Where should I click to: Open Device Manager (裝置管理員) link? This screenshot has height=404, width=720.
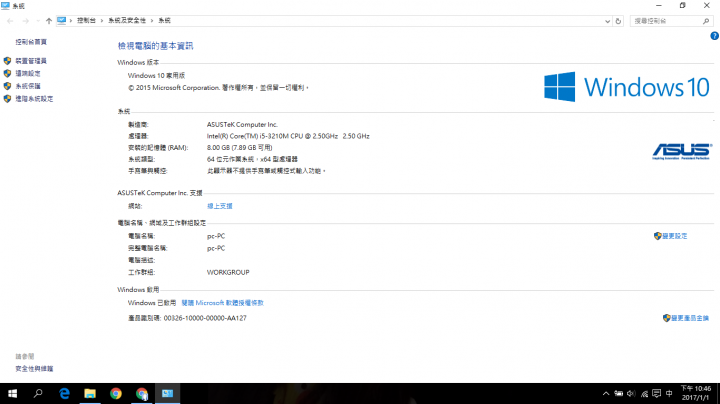click(31, 61)
